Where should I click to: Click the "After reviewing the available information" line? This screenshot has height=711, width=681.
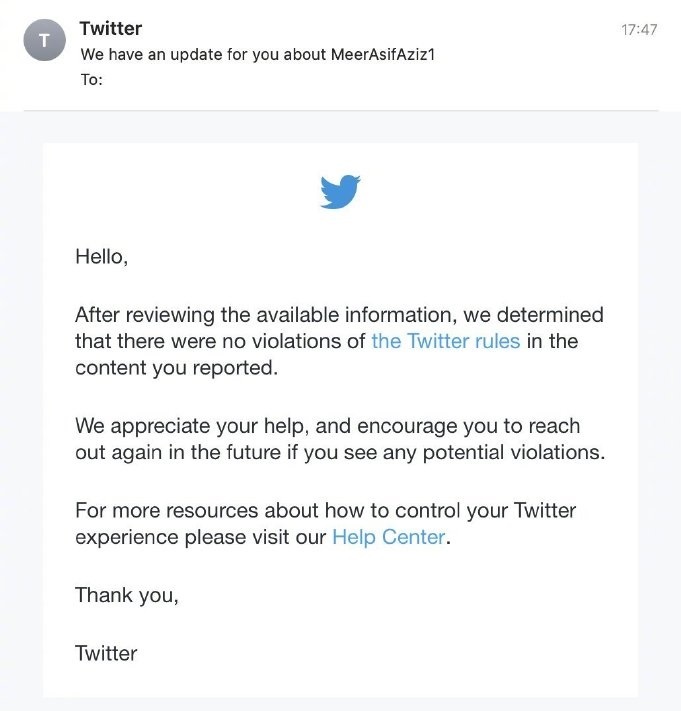click(339, 315)
